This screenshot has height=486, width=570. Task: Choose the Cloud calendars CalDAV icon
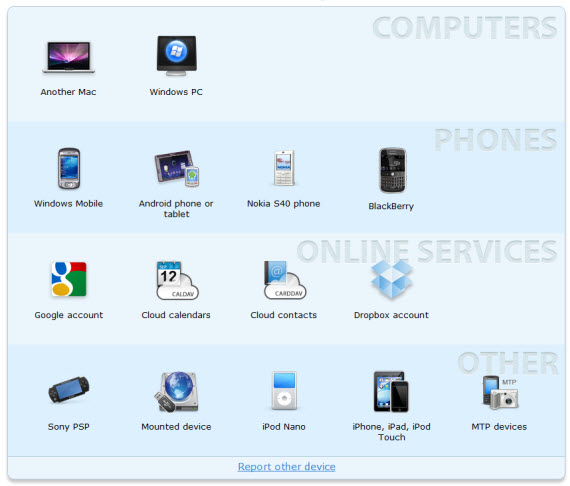[177, 280]
